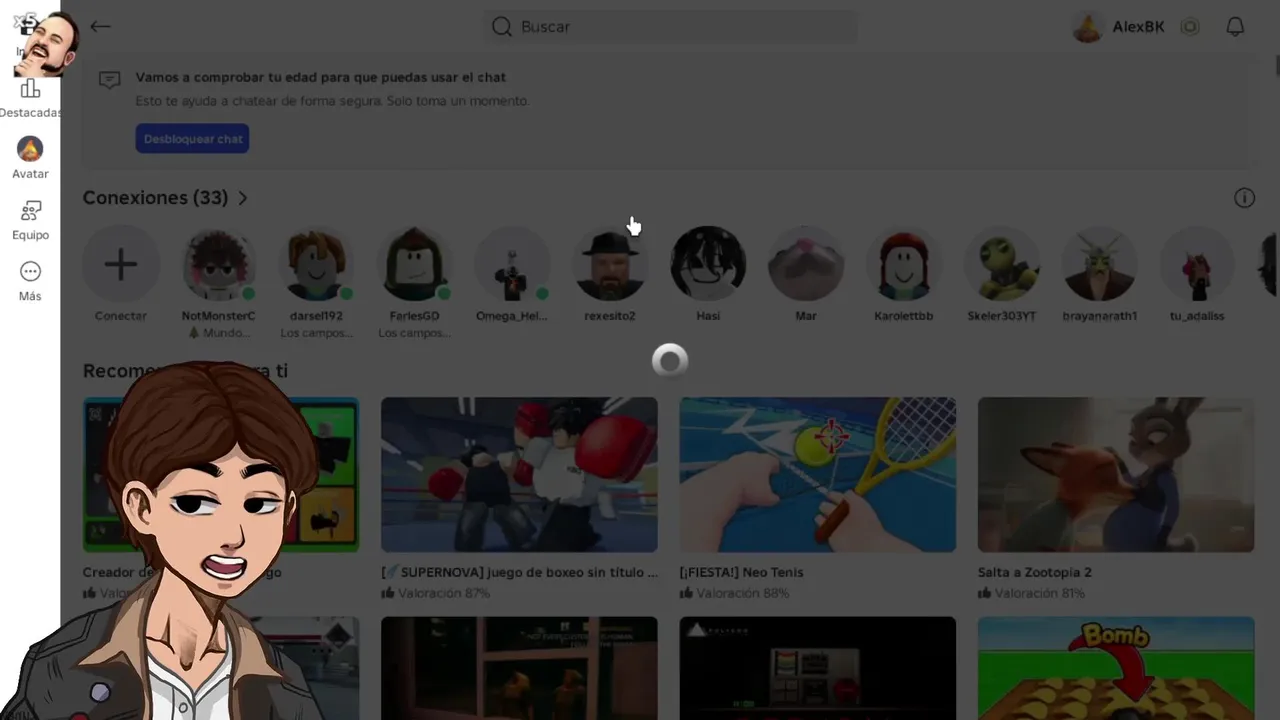Image resolution: width=1280 pixels, height=720 pixels.
Task: Expand Conexiones (33) chevron
Action: click(243, 198)
